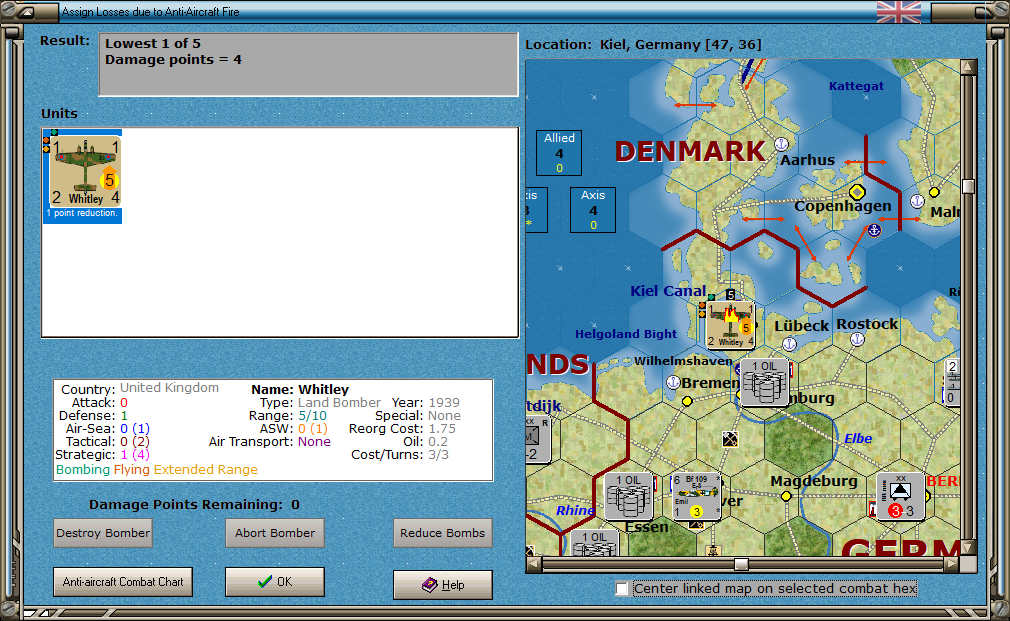
Task: Click the Whitley bomber counter on the map
Action: tap(730, 325)
